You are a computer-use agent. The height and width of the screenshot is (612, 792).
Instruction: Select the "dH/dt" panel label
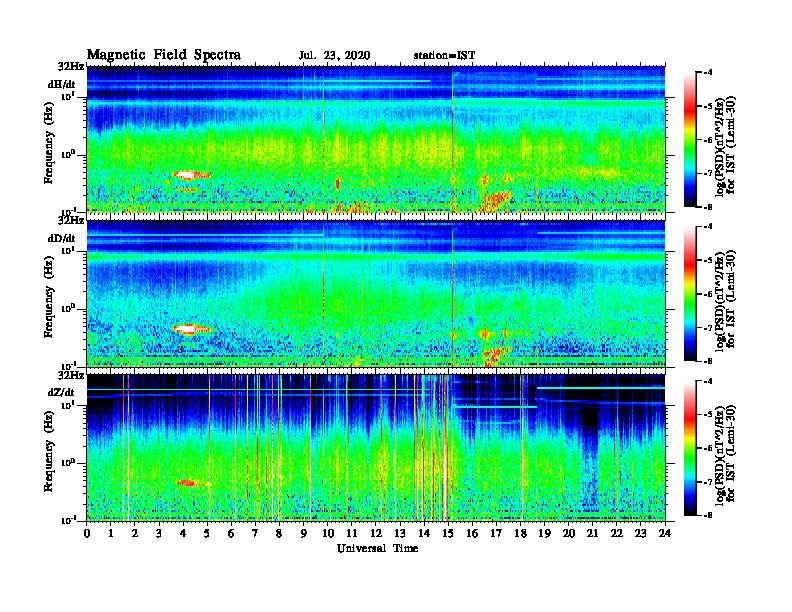62,84
